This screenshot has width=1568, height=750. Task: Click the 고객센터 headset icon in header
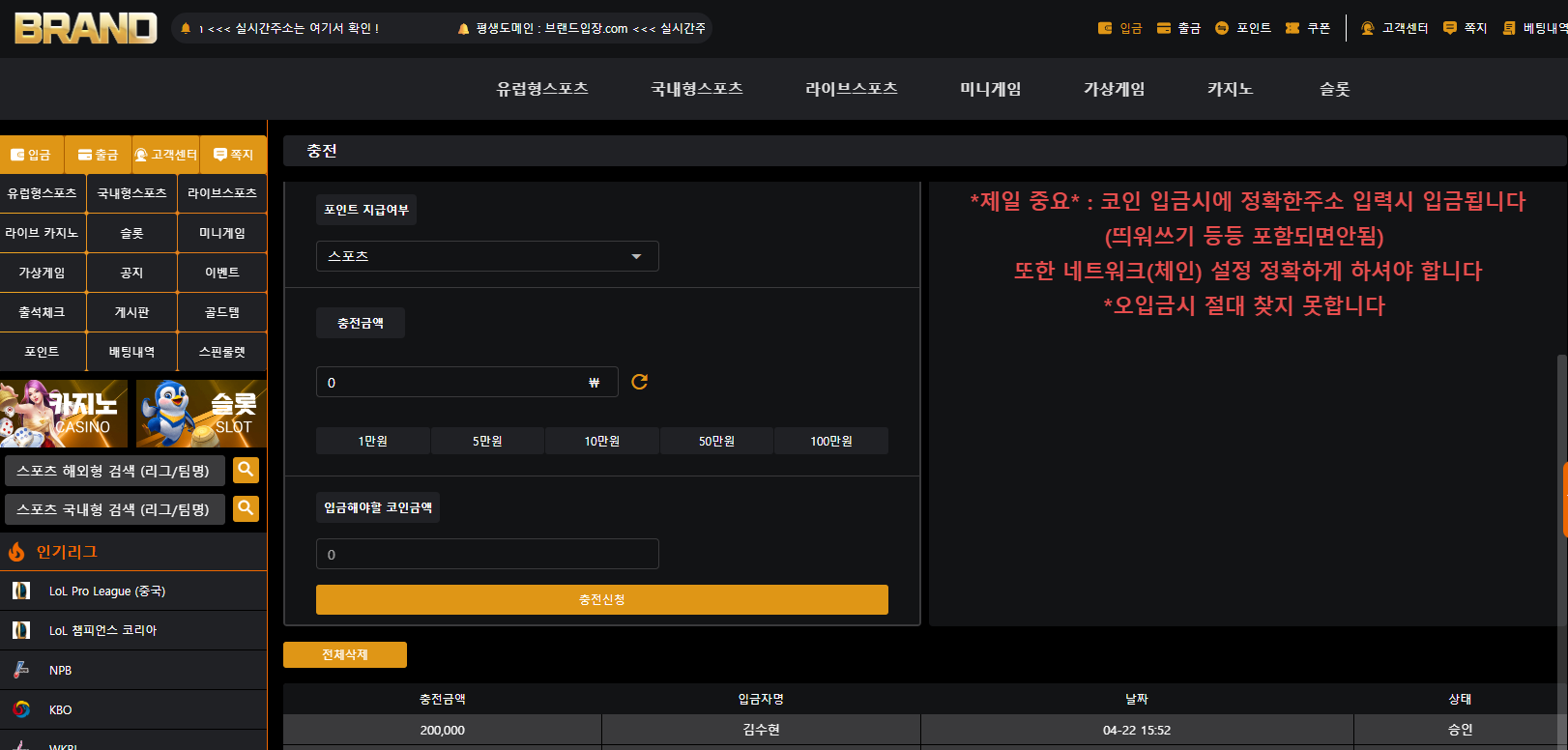(1367, 28)
